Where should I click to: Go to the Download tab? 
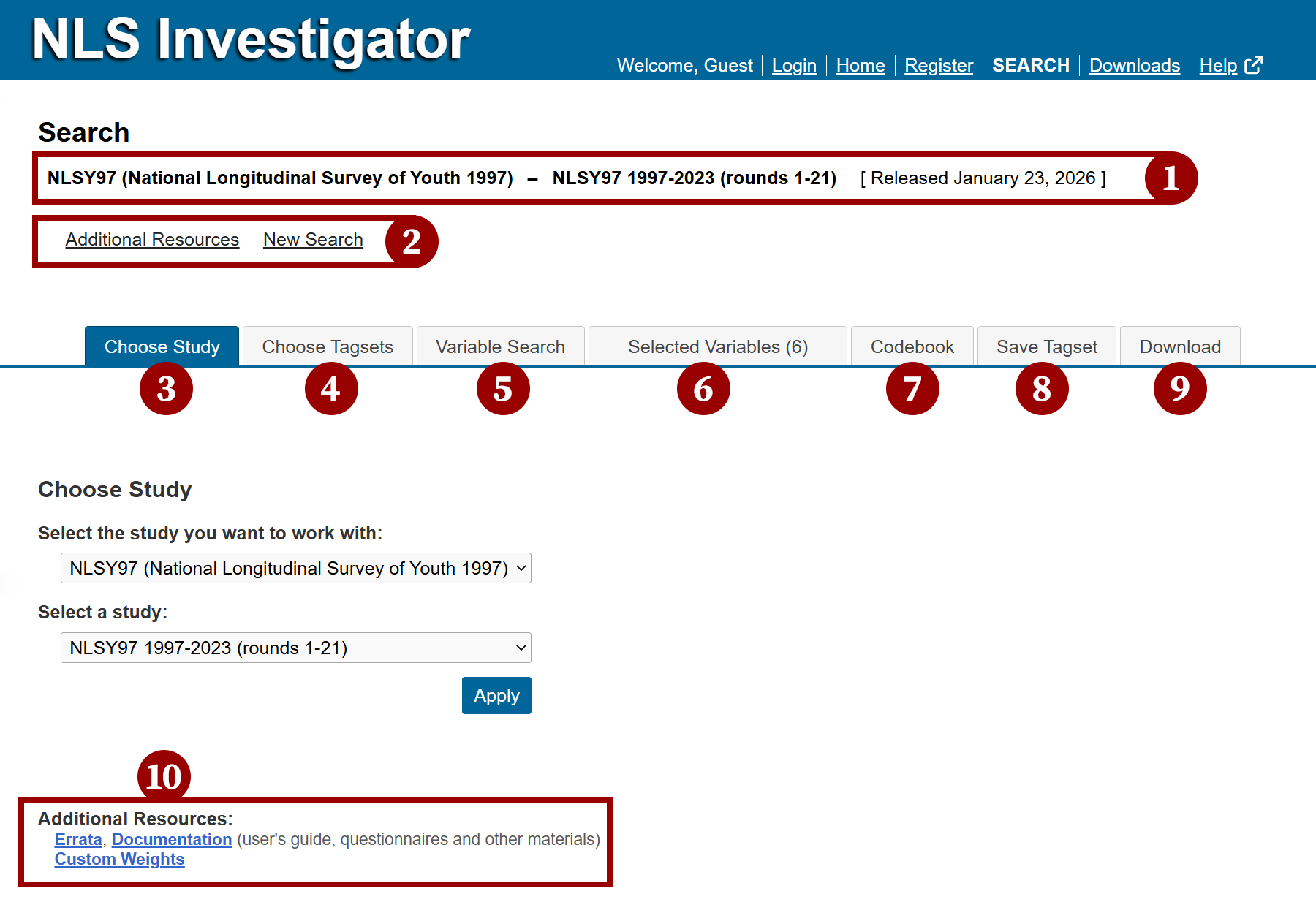click(x=1180, y=346)
